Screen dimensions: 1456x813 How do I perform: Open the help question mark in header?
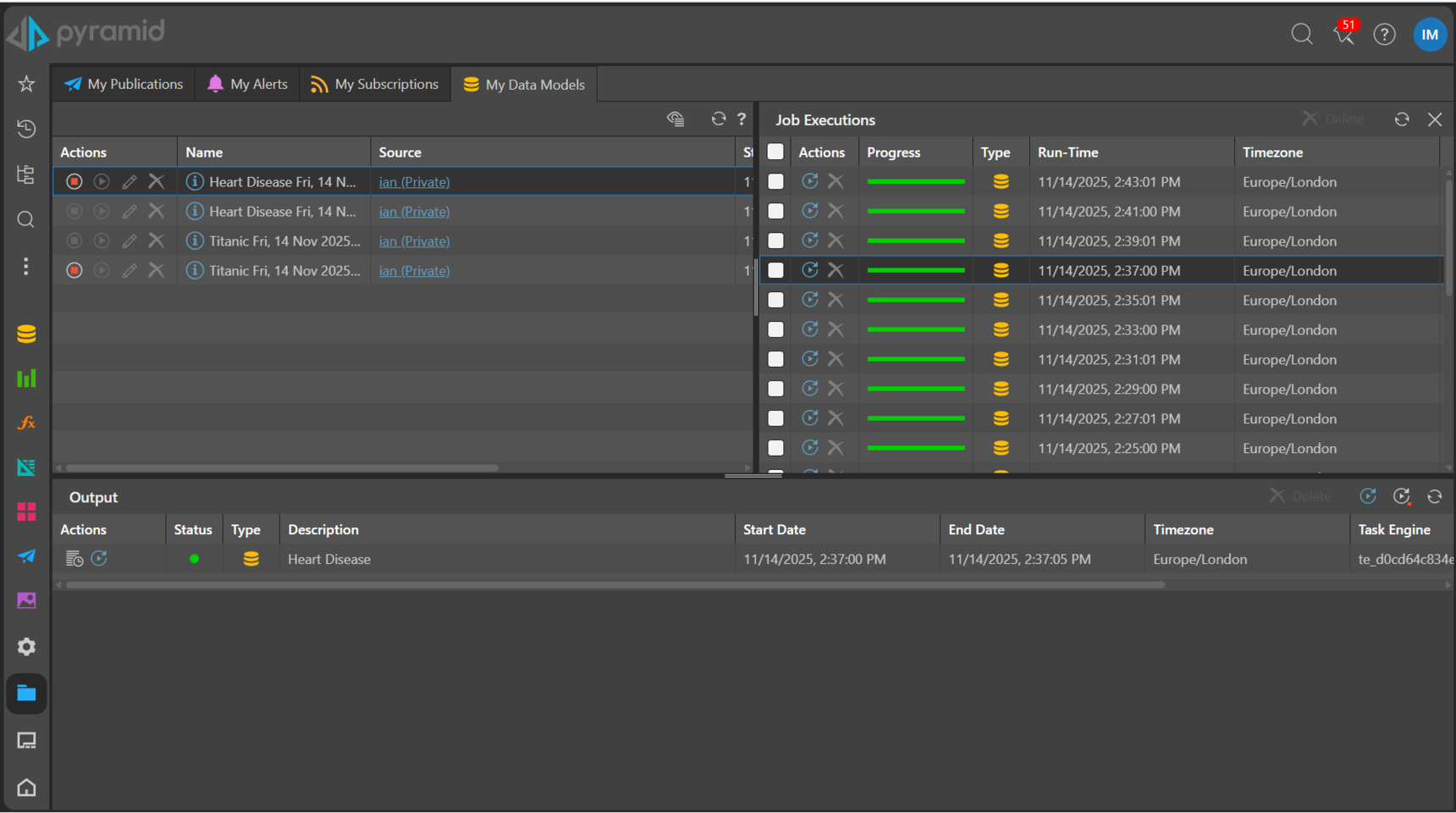coord(1384,35)
